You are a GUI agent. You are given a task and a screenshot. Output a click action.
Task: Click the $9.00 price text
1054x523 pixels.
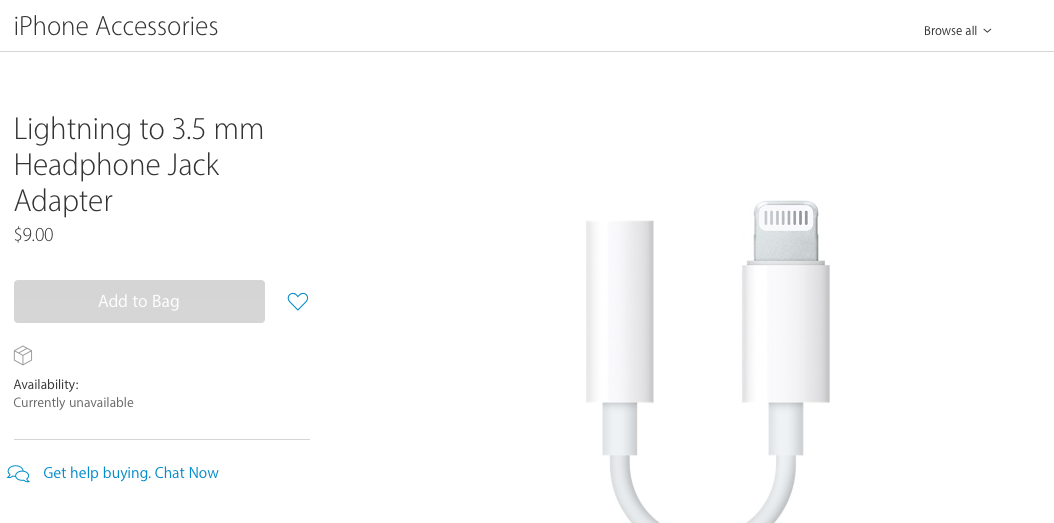pyautogui.click(x=34, y=235)
